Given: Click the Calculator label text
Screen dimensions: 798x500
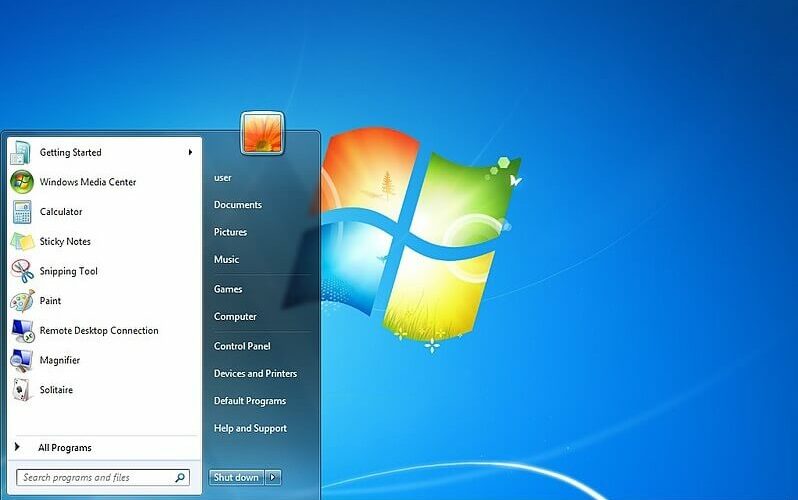Looking at the screenshot, I should coord(61,212).
